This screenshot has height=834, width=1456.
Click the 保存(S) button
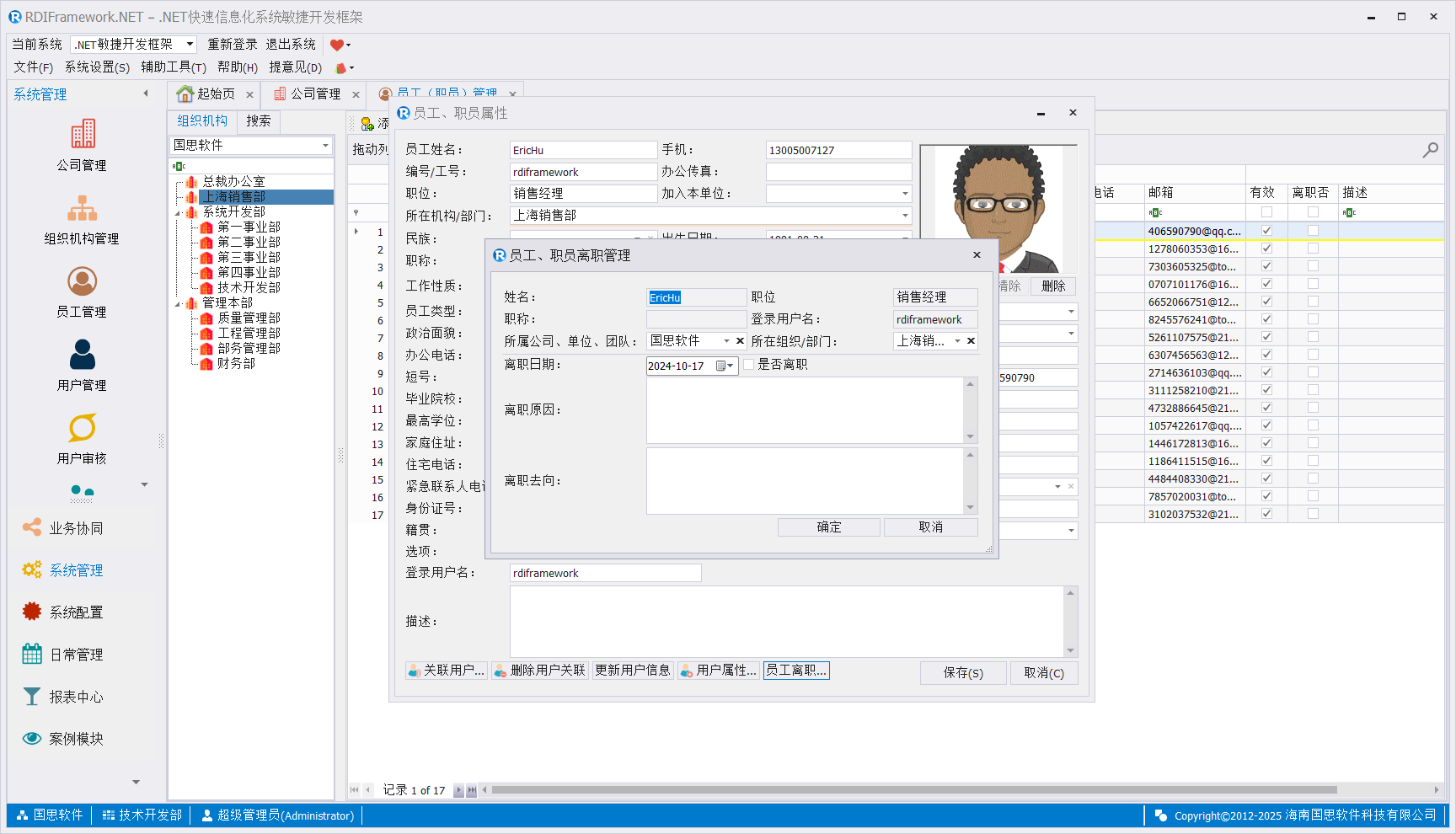963,673
